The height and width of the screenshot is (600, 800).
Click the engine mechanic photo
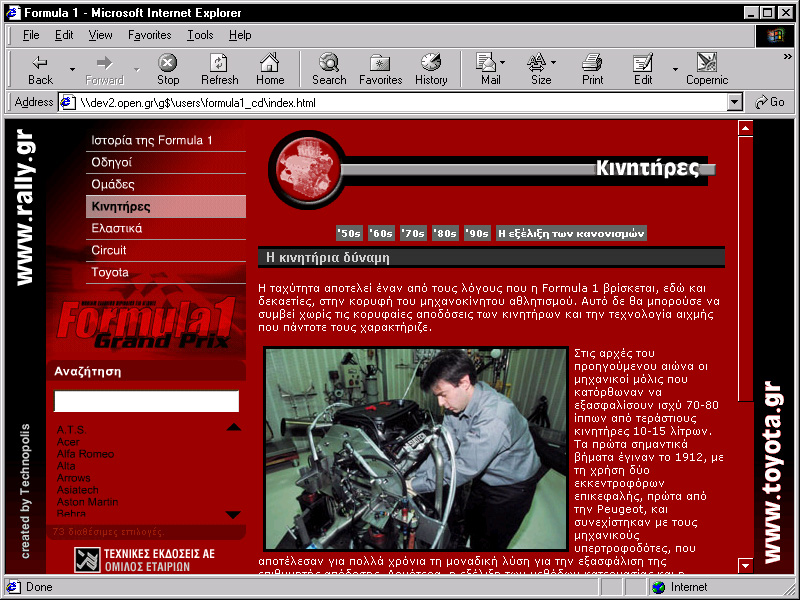(x=416, y=449)
